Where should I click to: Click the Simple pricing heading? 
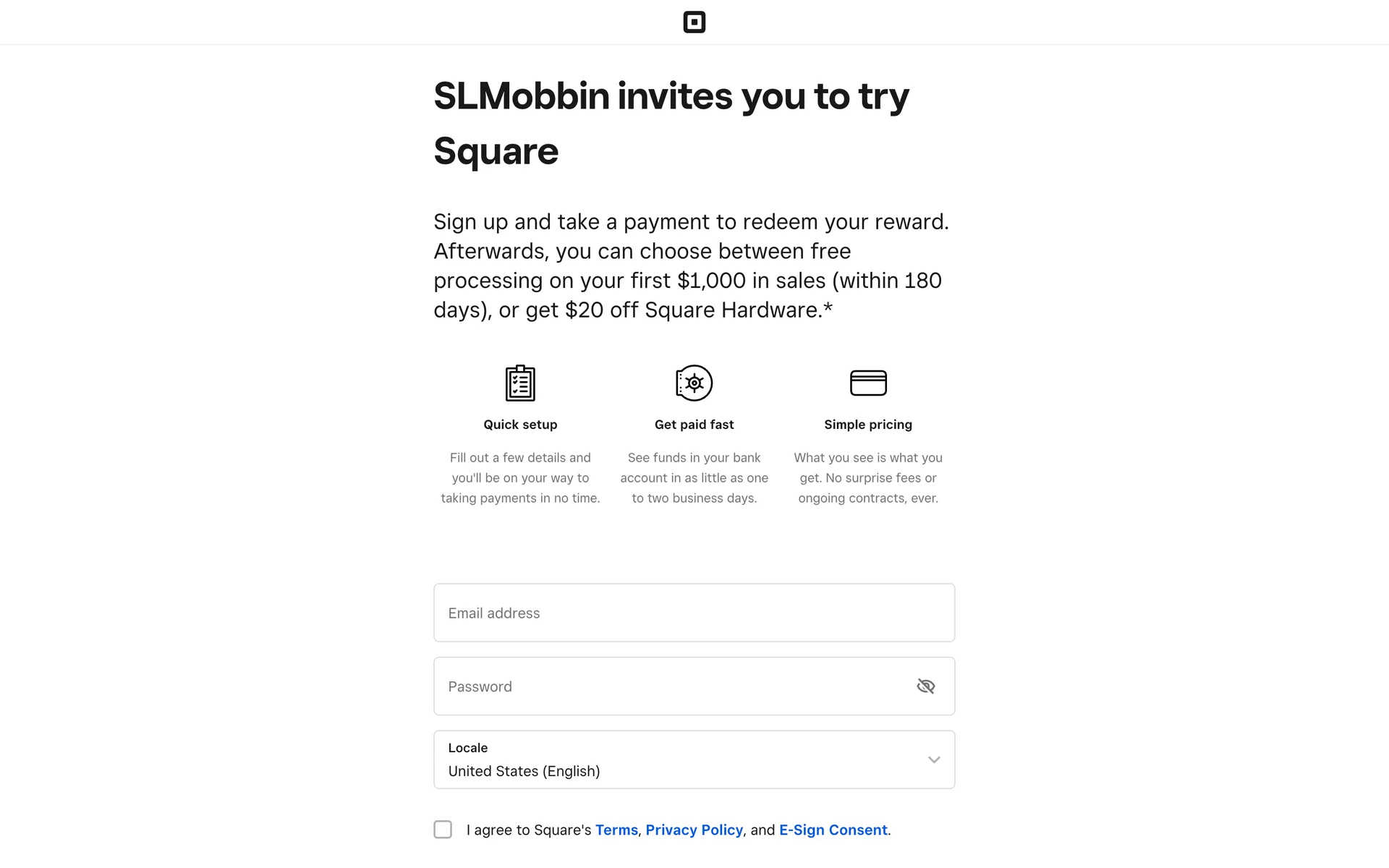868,425
